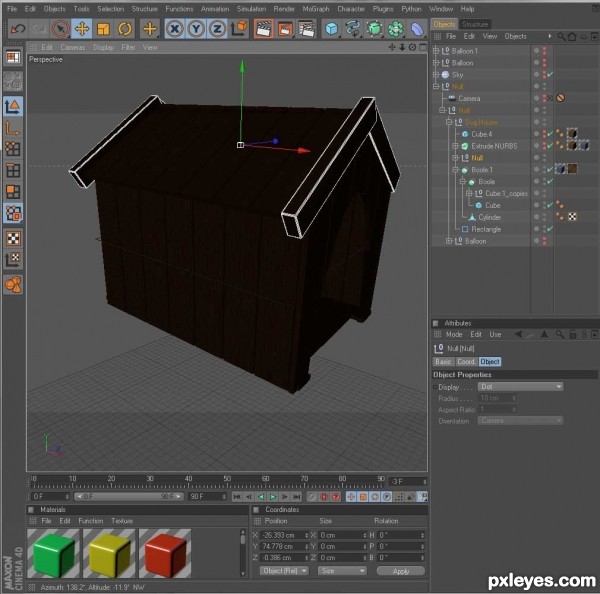Activate the Scale tool

(x=103, y=29)
